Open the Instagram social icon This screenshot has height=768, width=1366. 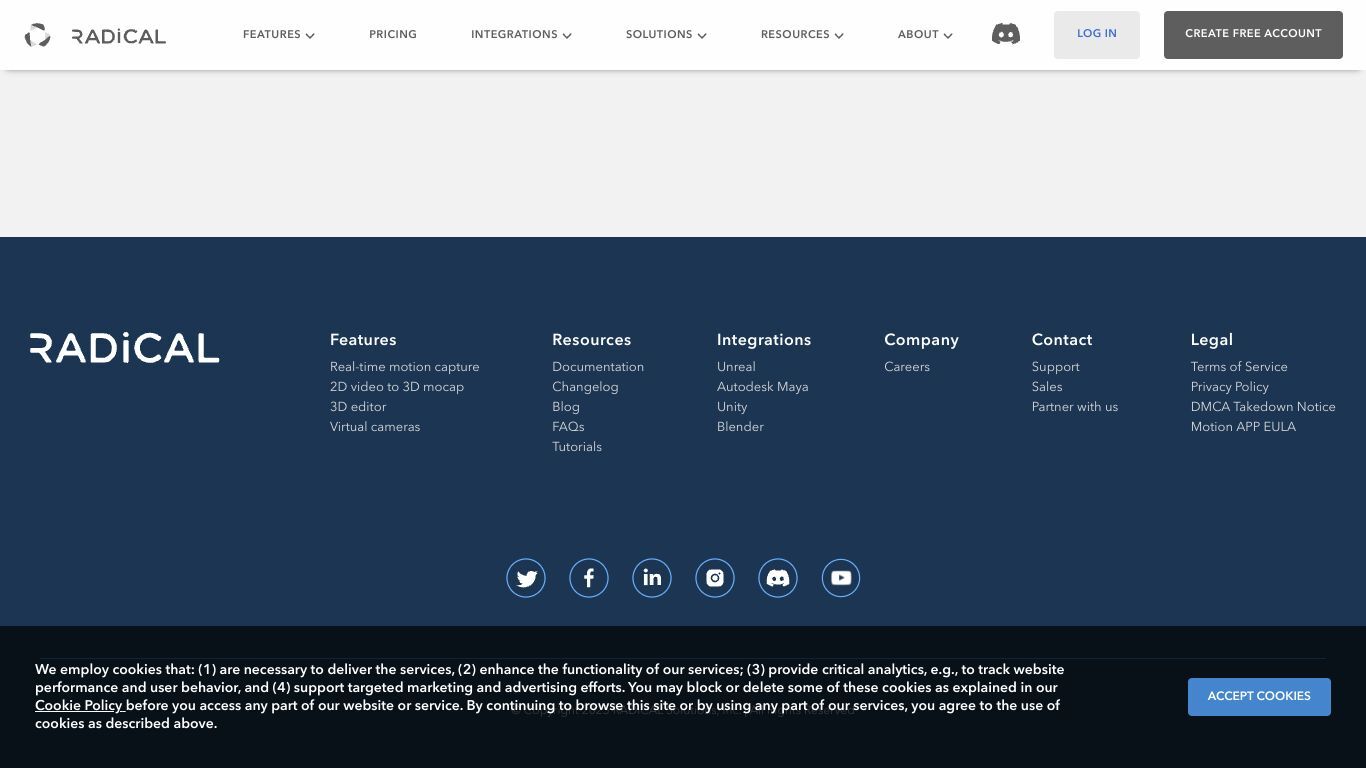point(715,578)
